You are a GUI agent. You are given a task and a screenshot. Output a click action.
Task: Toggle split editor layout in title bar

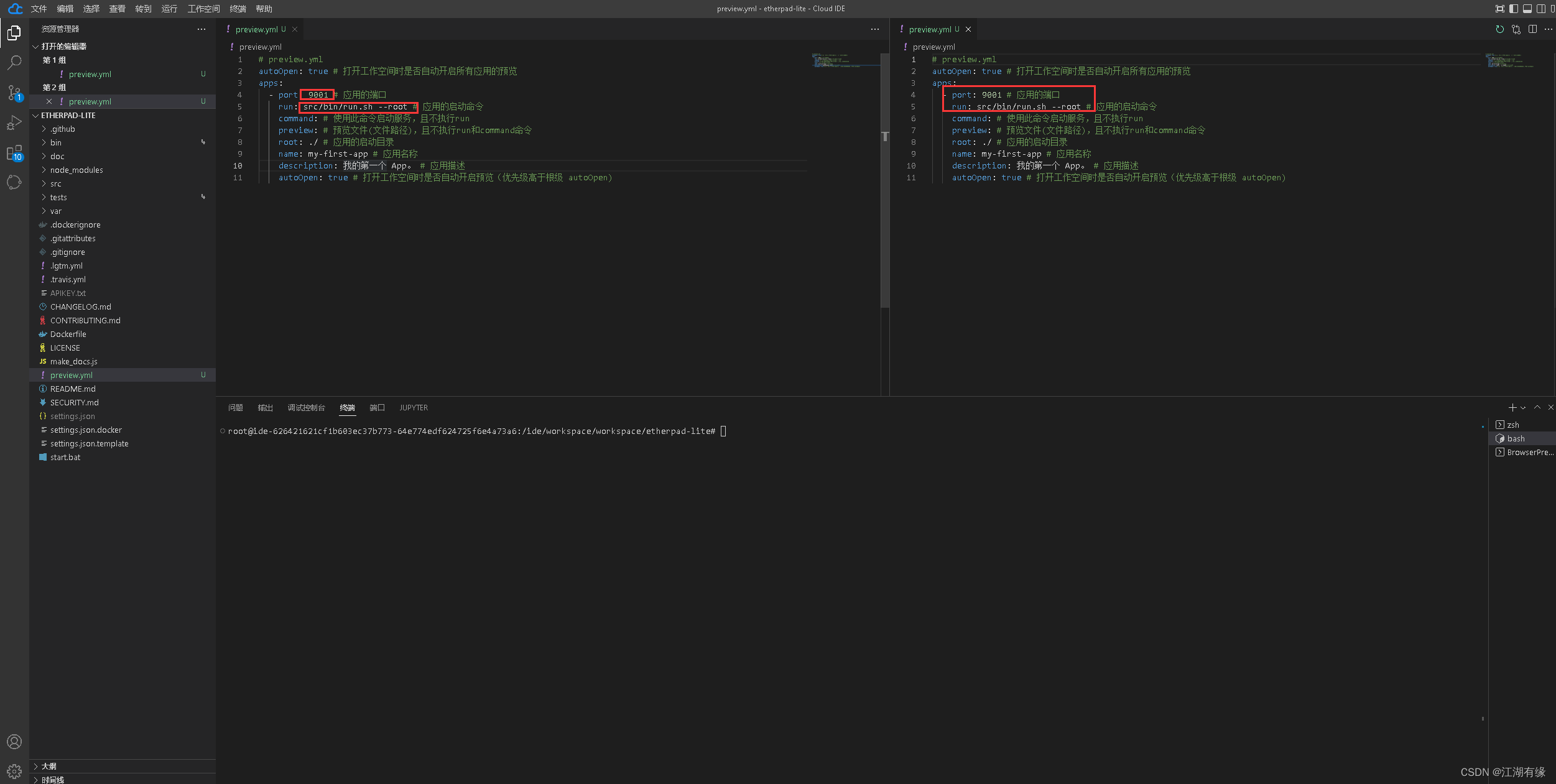coord(1540,9)
